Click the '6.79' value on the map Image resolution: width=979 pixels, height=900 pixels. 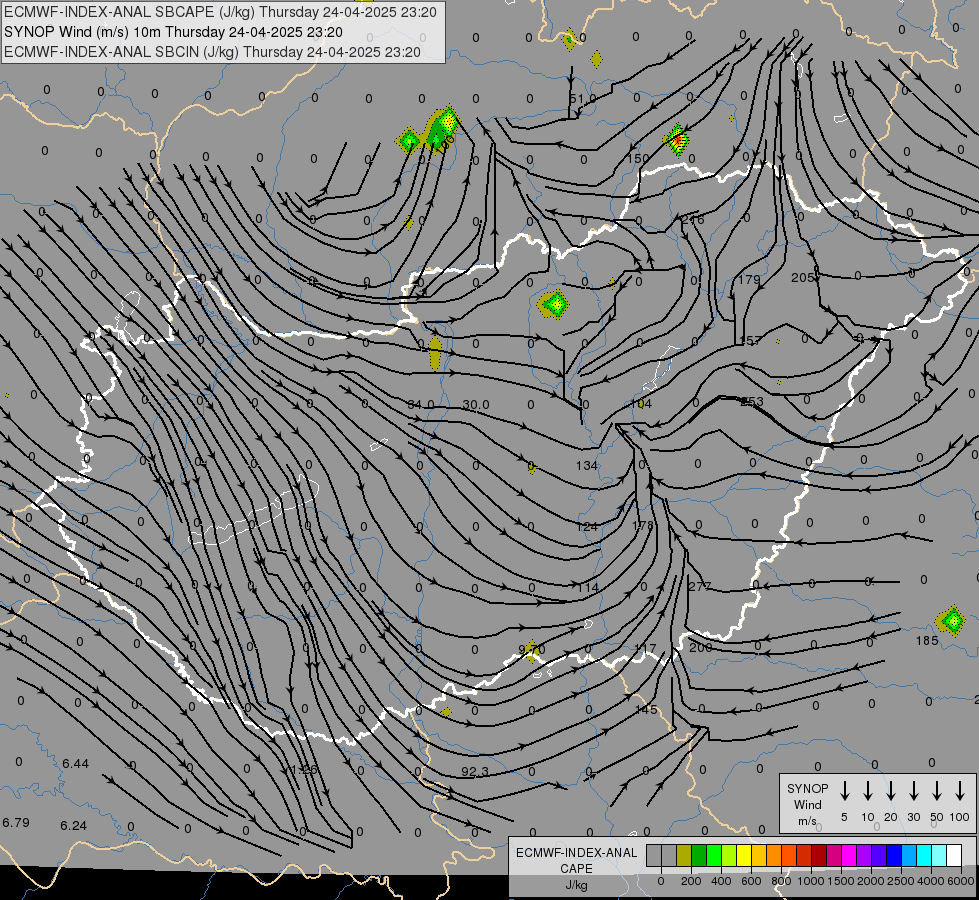tap(16, 822)
